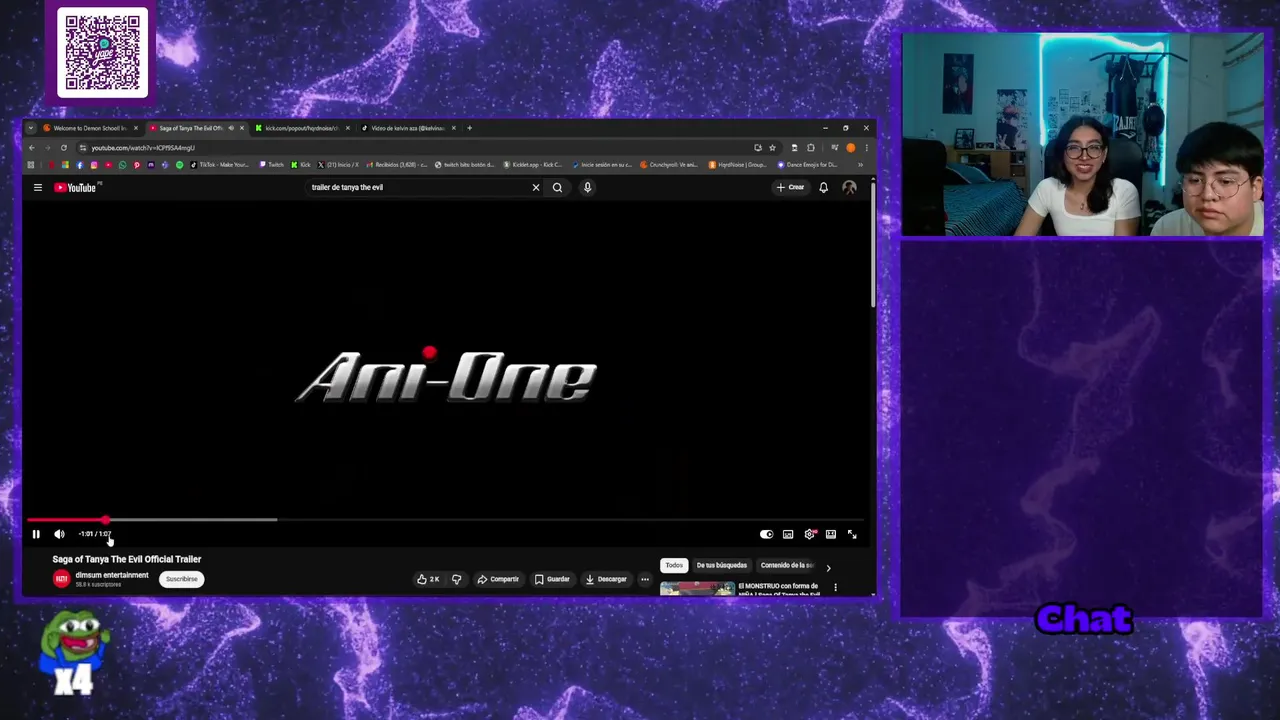Screen dimensions: 1280x720
Task: Bookmark this page with star
Action: click(772, 148)
